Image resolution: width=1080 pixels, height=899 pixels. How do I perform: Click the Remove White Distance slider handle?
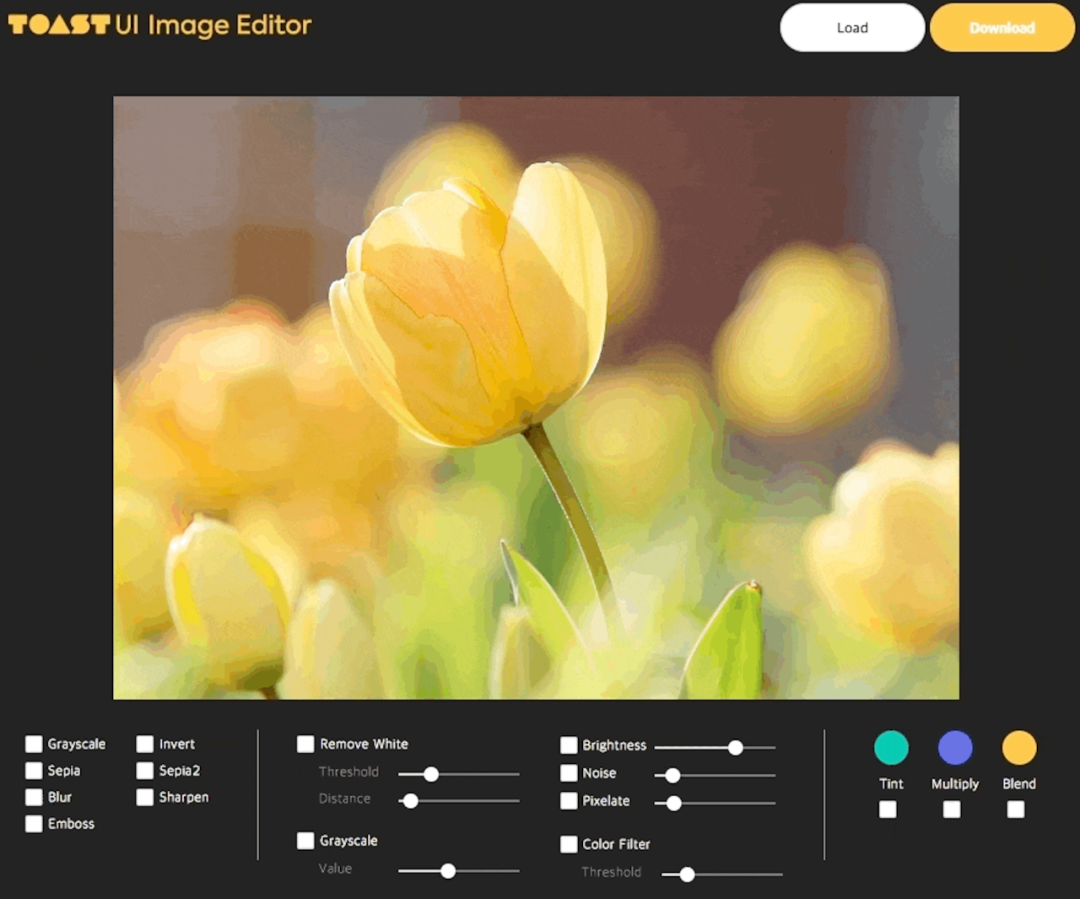coord(411,801)
